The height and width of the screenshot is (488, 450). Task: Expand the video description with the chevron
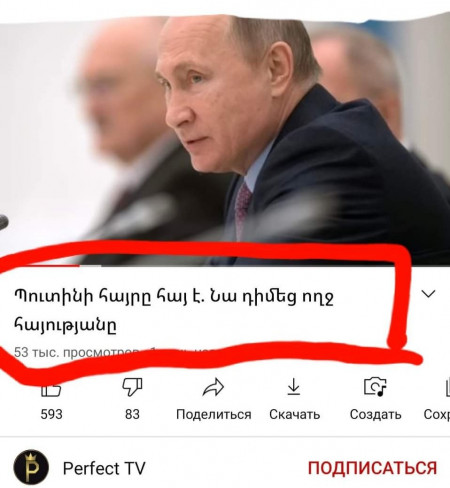(x=428, y=294)
